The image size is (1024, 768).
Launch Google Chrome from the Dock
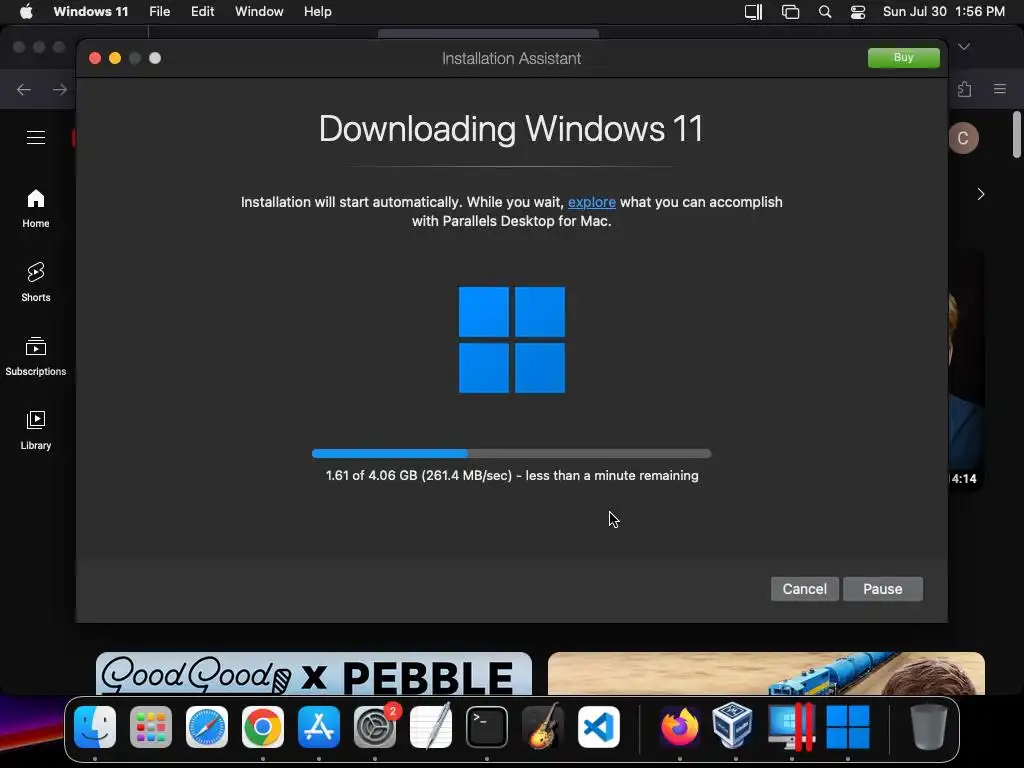(x=263, y=727)
